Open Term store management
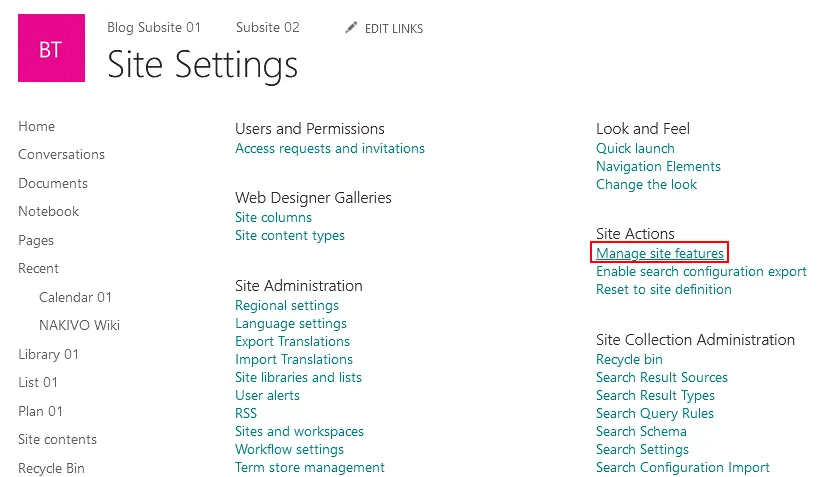Viewport: 817px width, 477px height. (x=309, y=468)
